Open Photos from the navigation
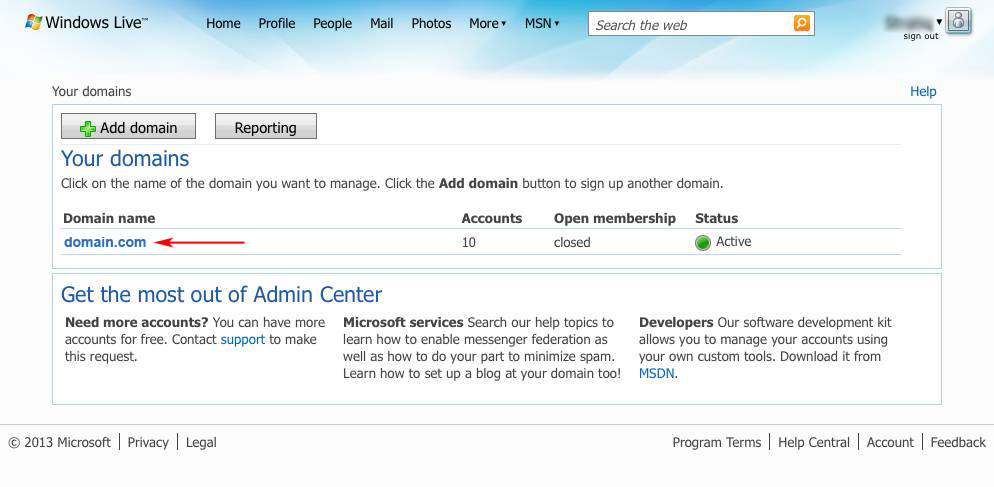This screenshot has width=994, height=487. pyautogui.click(x=431, y=23)
